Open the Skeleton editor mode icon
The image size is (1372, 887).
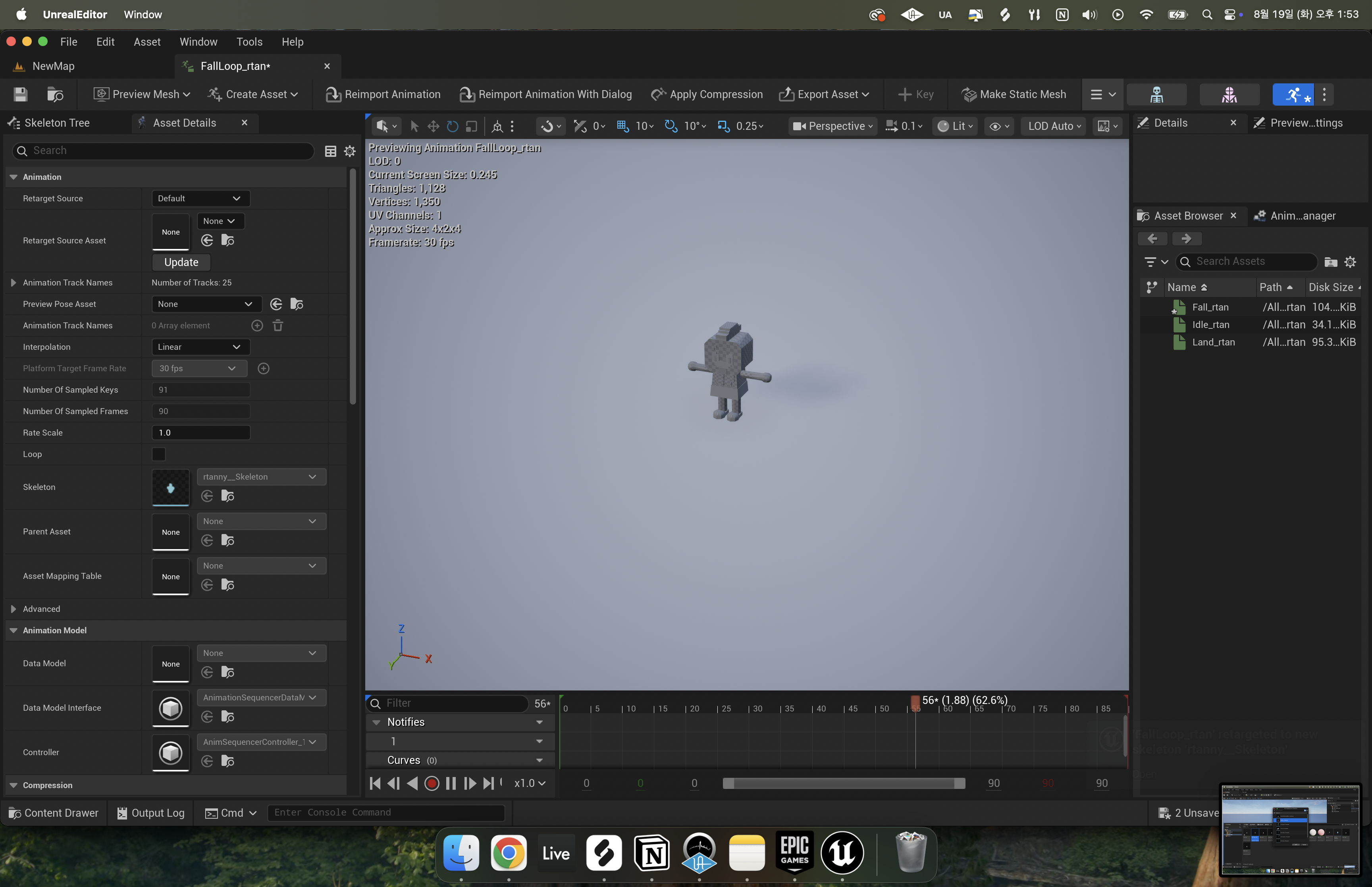tap(1156, 94)
